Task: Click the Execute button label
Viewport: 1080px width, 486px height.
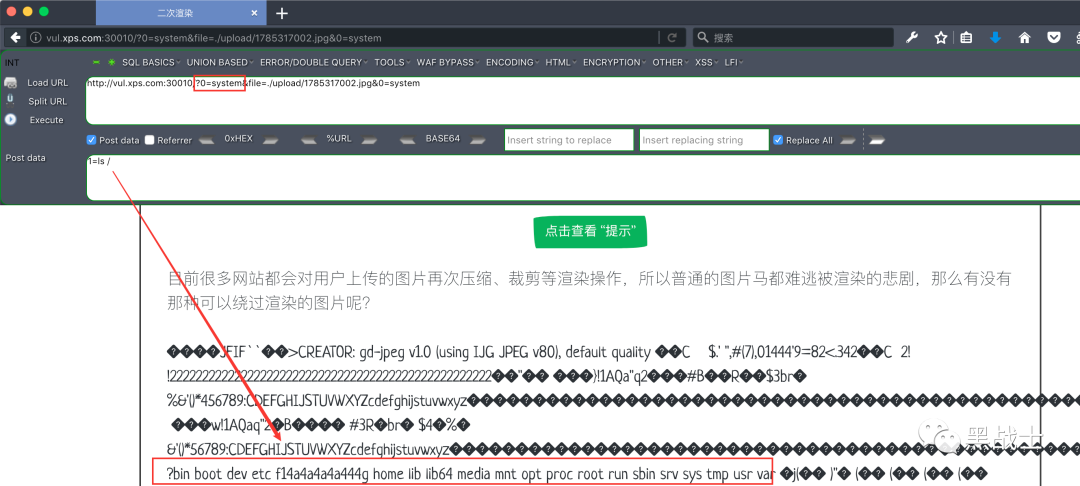Action: pyautogui.click(x=46, y=120)
